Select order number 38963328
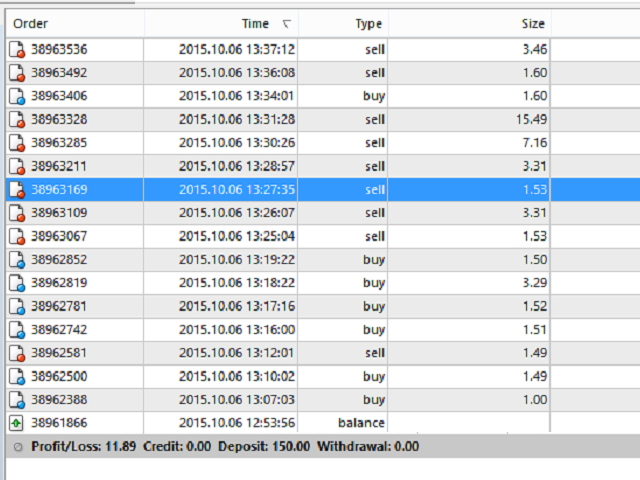 59,119
